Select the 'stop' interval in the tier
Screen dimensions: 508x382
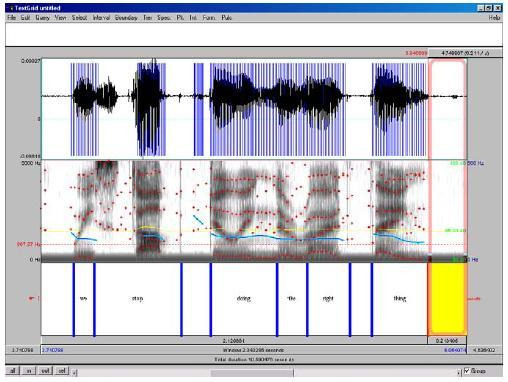point(138,299)
